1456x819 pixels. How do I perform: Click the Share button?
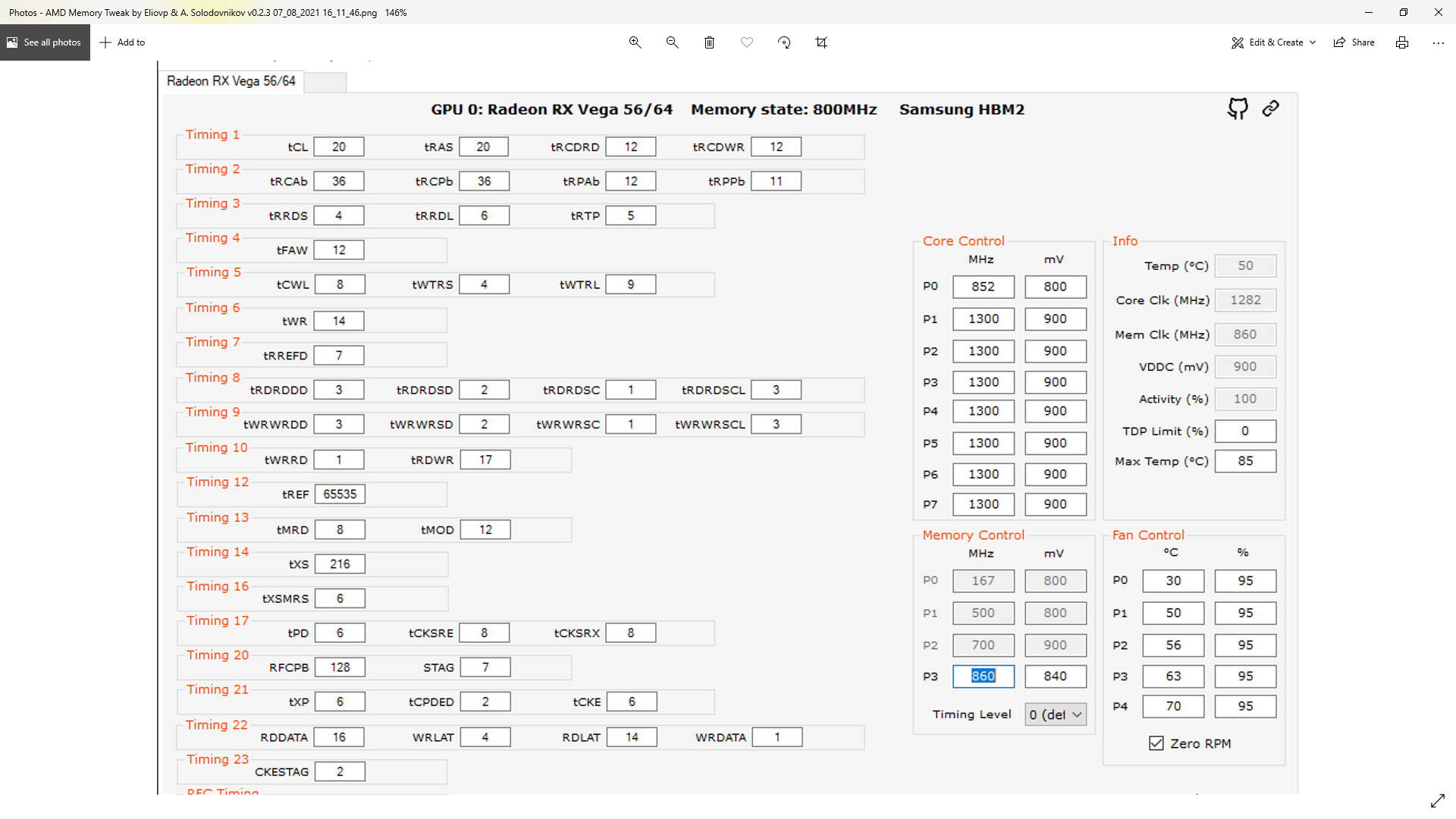(1354, 42)
